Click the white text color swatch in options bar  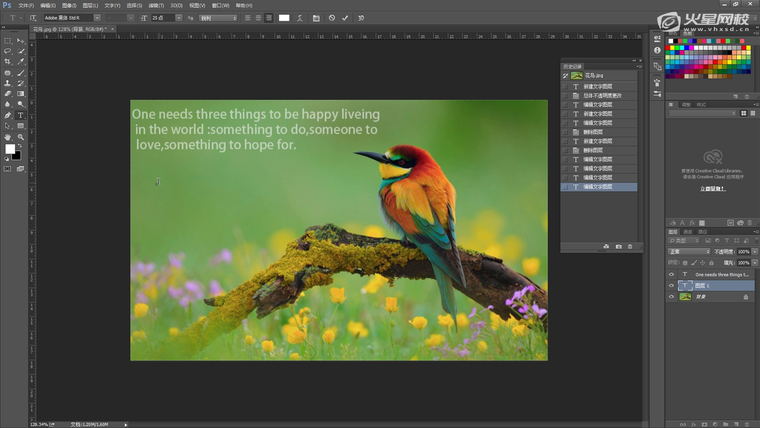click(284, 18)
